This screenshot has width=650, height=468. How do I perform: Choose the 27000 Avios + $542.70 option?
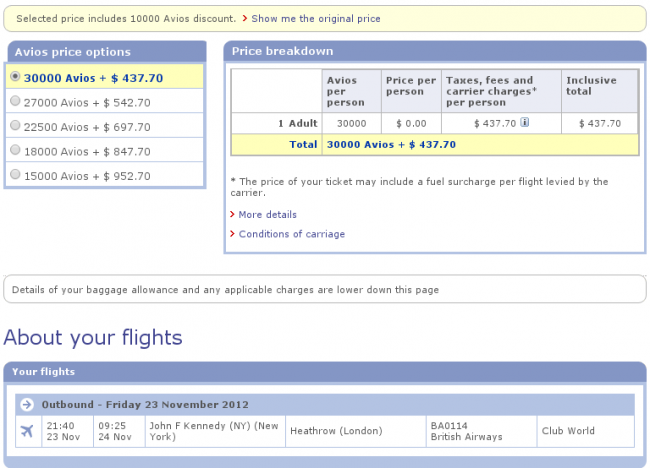(15, 101)
